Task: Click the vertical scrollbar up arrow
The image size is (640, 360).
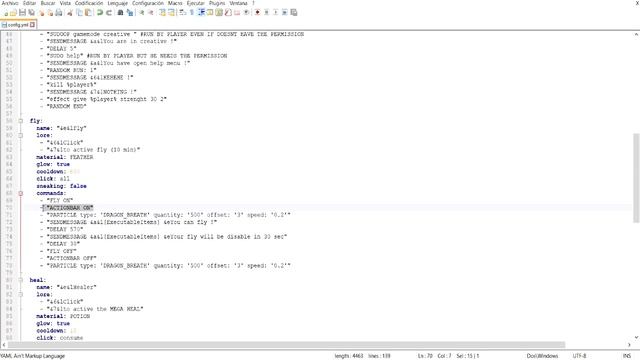Action: (636, 34)
